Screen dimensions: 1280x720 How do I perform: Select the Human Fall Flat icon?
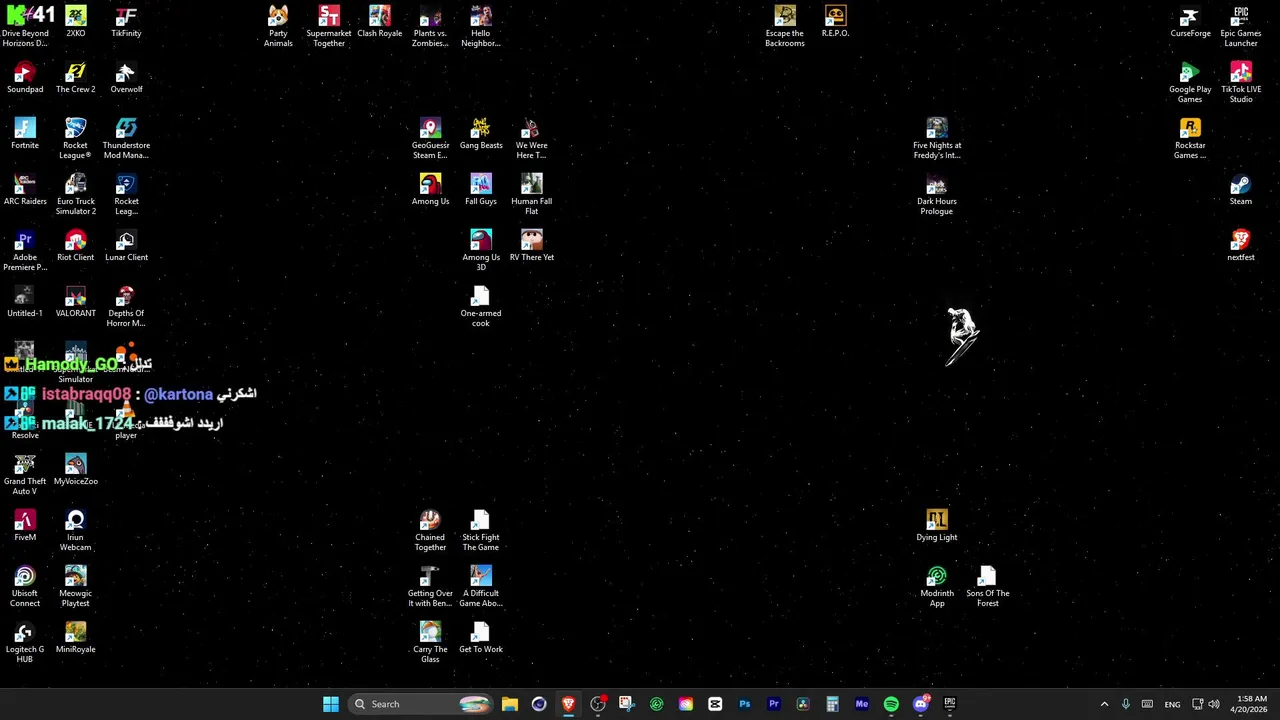coord(531,194)
